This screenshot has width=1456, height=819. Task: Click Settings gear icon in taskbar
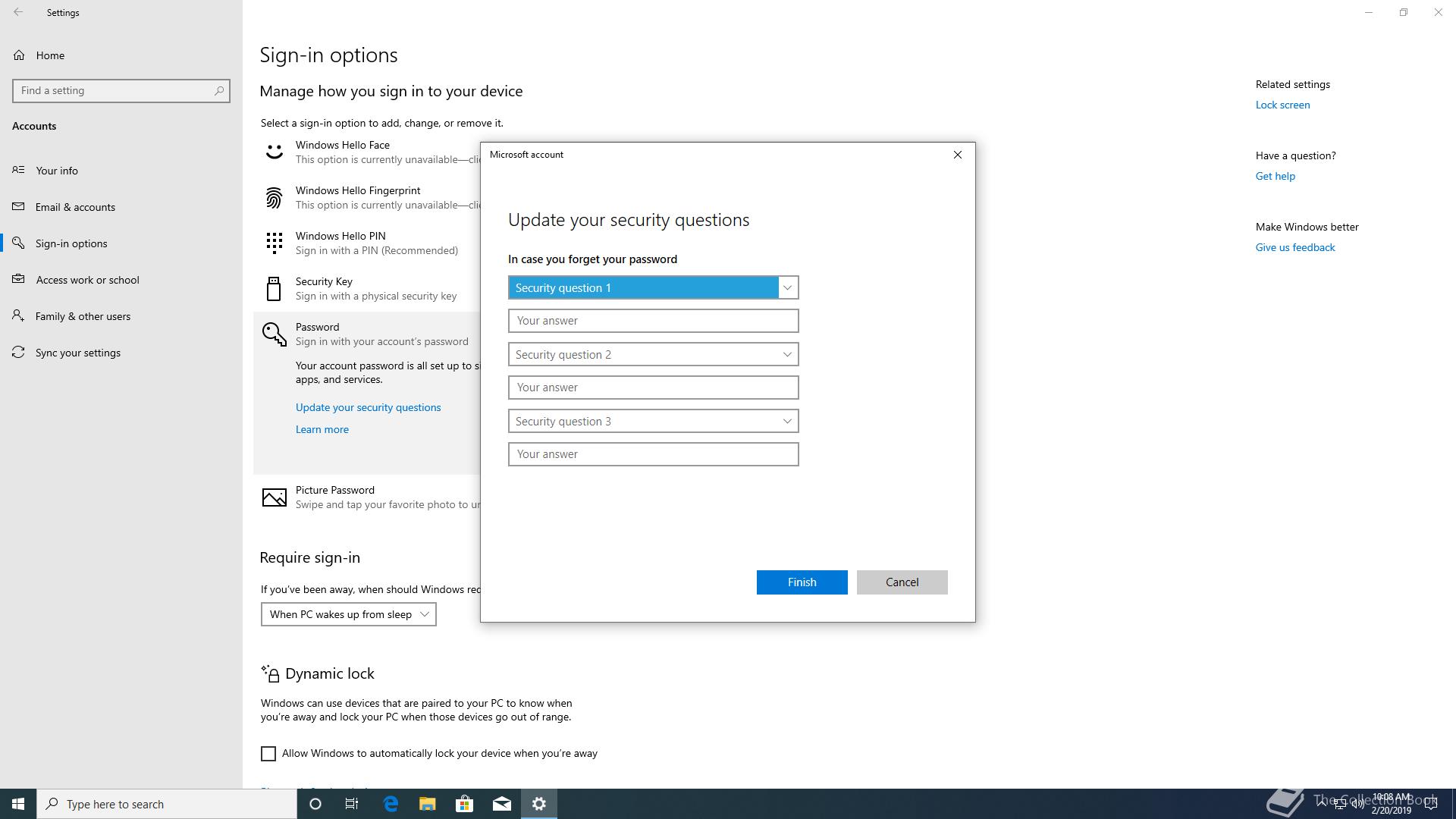539,804
